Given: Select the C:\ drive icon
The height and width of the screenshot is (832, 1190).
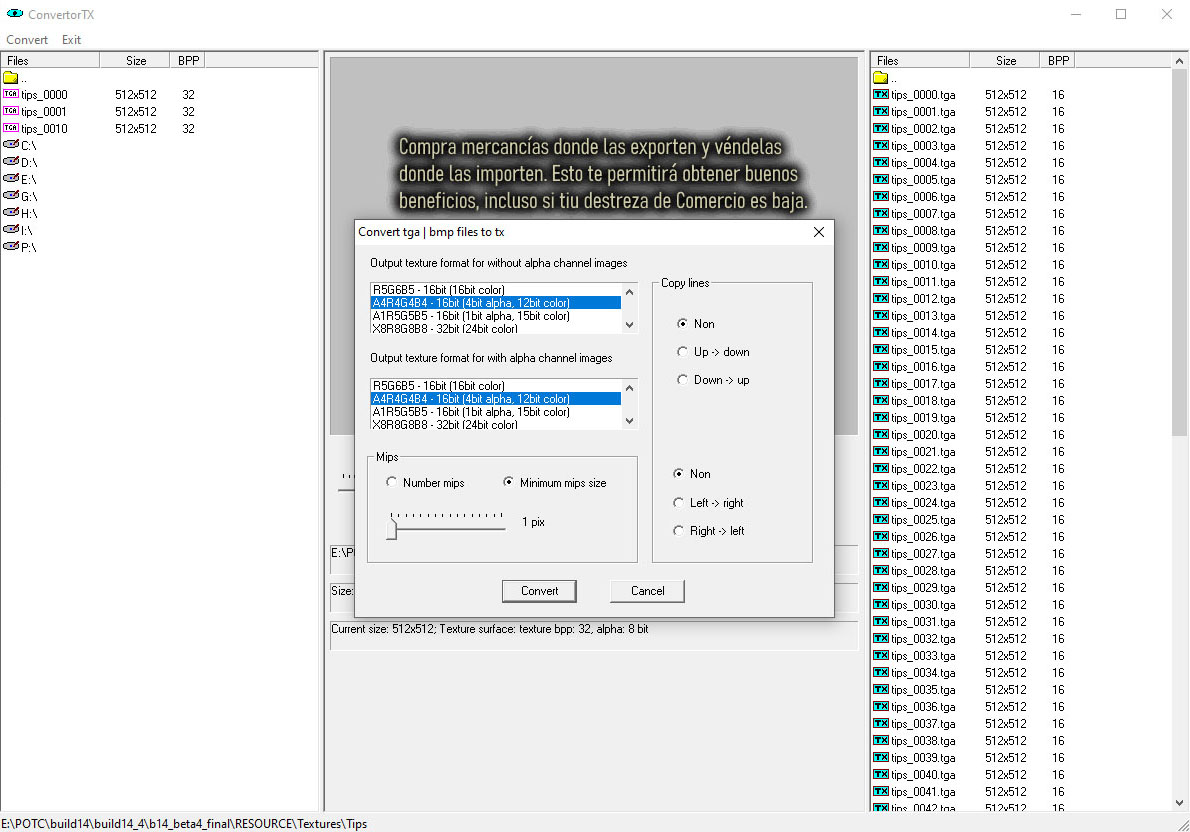Looking at the screenshot, I should 11,145.
